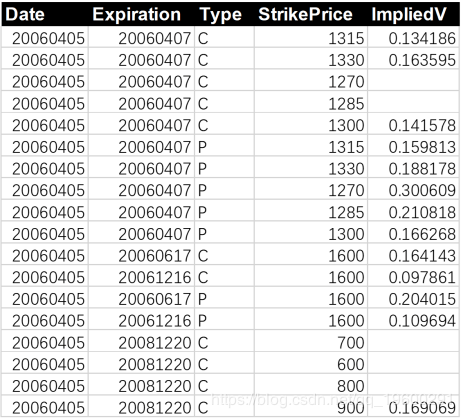Click expiration 20060617 in the 0.204015 row
The height and width of the screenshot is (418, 461).
[155, 299]
